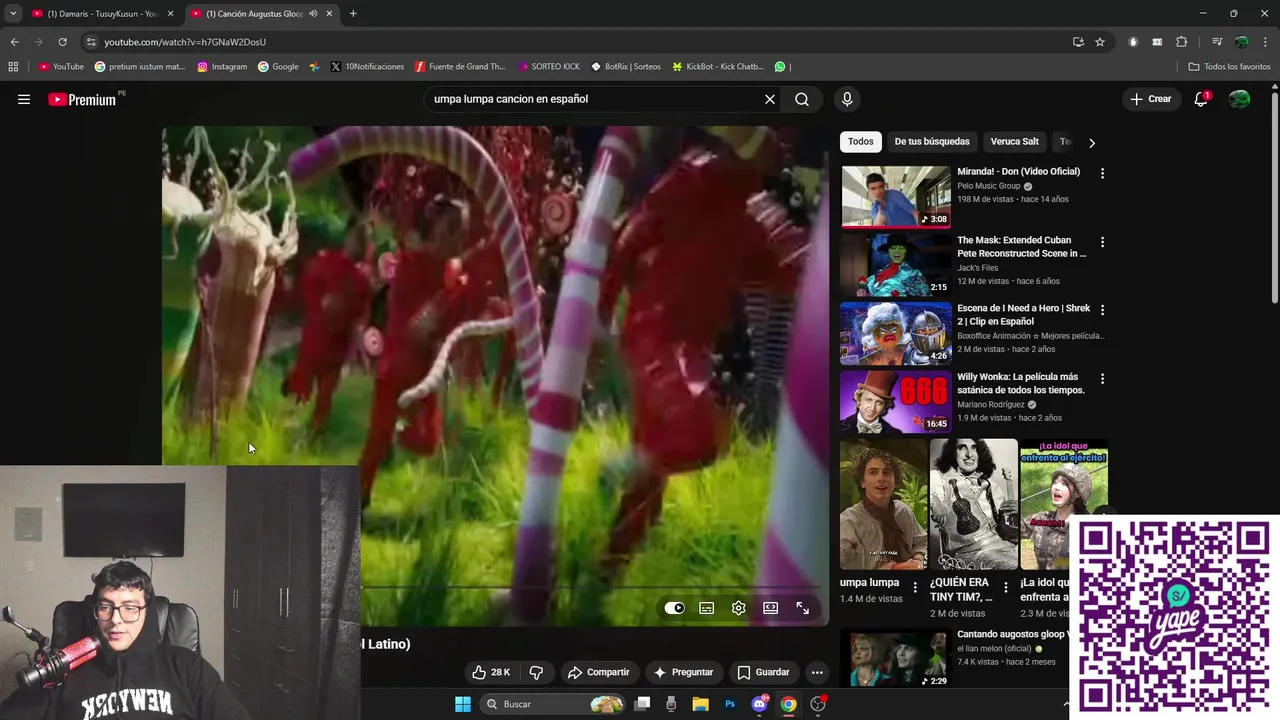Click the URL address bar
This screenshot has height=720, width=1280.
click(580, 42)
